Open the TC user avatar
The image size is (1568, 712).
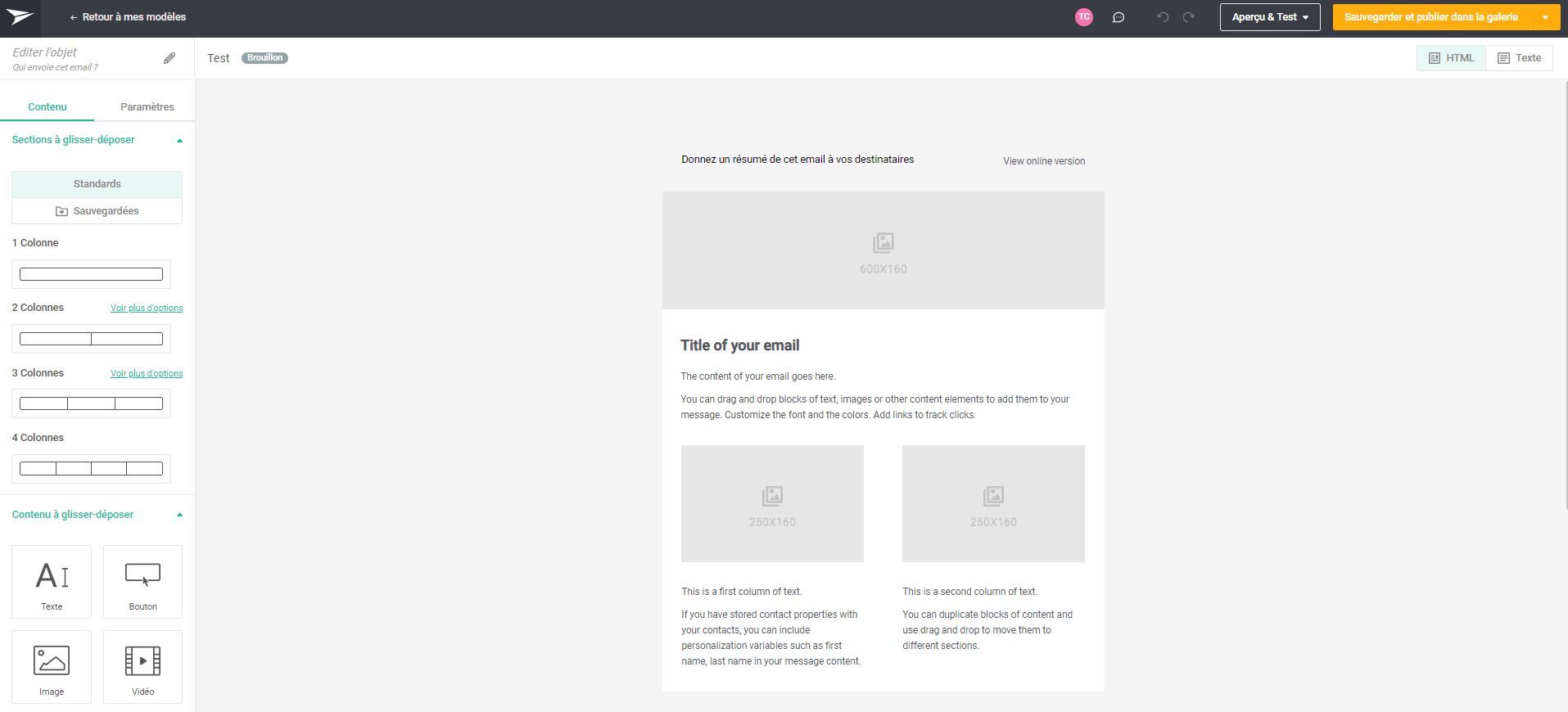pyautogui.click(x=1084, y=17)
